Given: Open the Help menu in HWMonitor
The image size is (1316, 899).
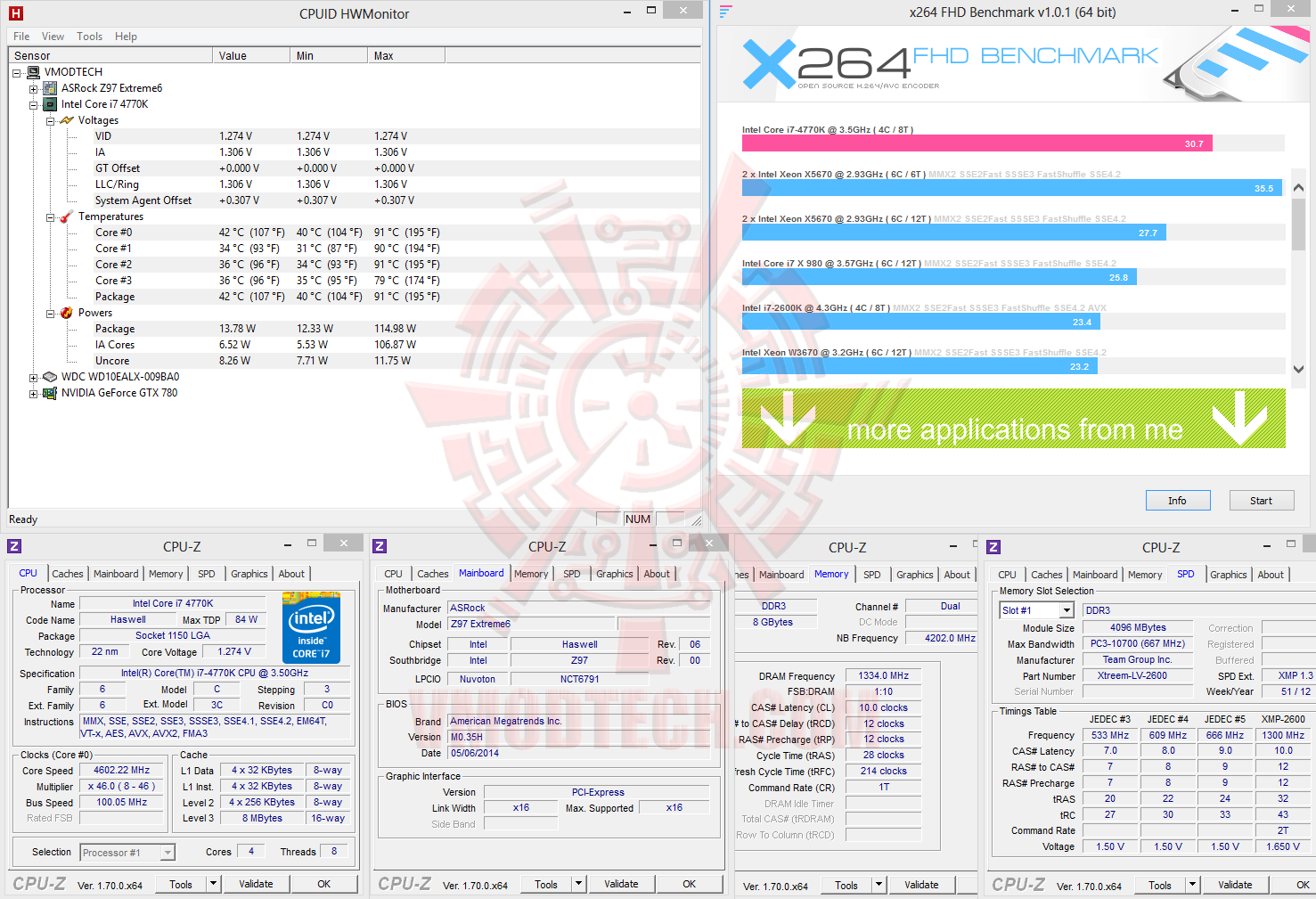Looking at the screenshot, I should [x=126, y=37].
